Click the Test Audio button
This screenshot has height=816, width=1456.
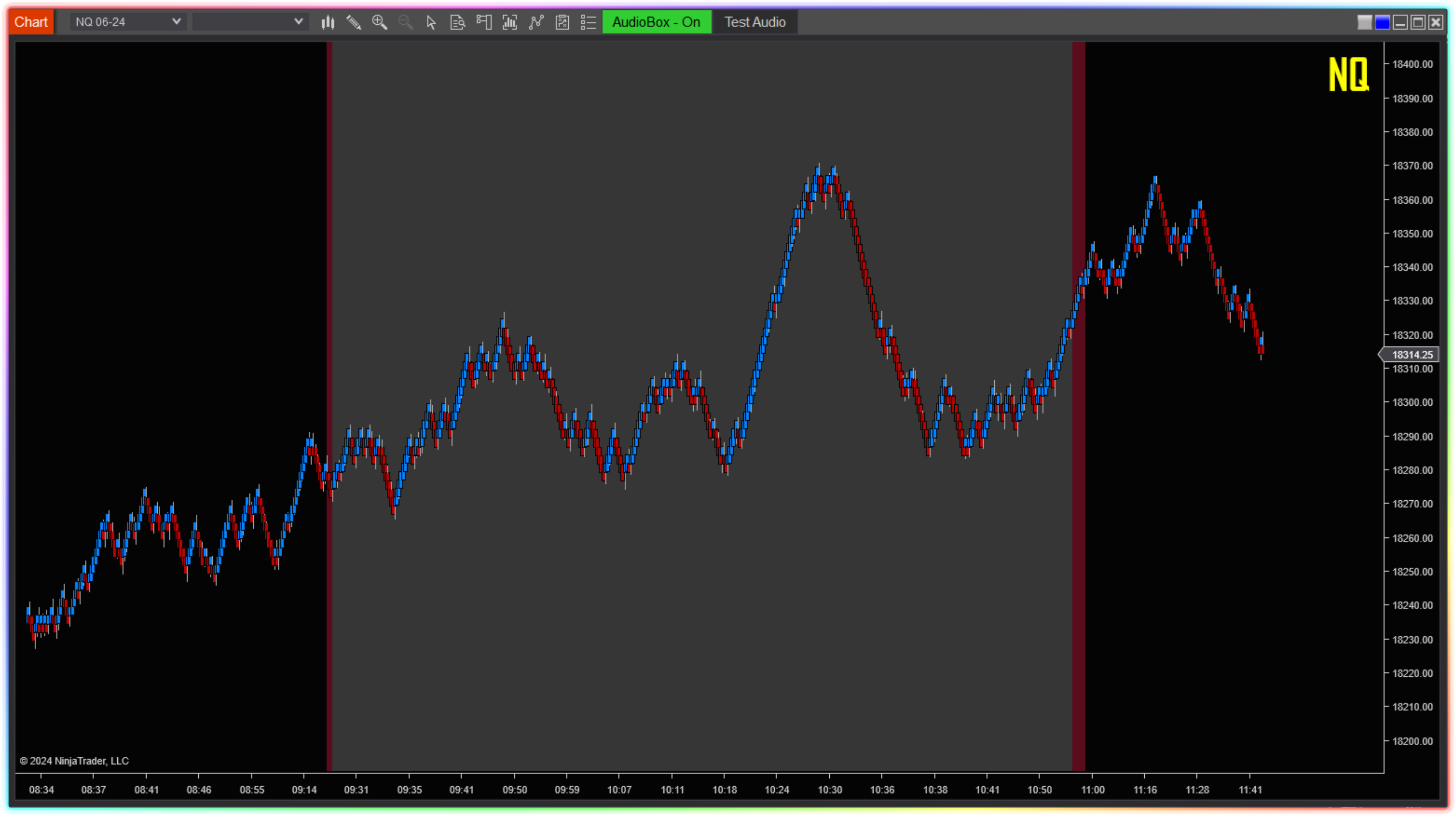pos(755,22)
